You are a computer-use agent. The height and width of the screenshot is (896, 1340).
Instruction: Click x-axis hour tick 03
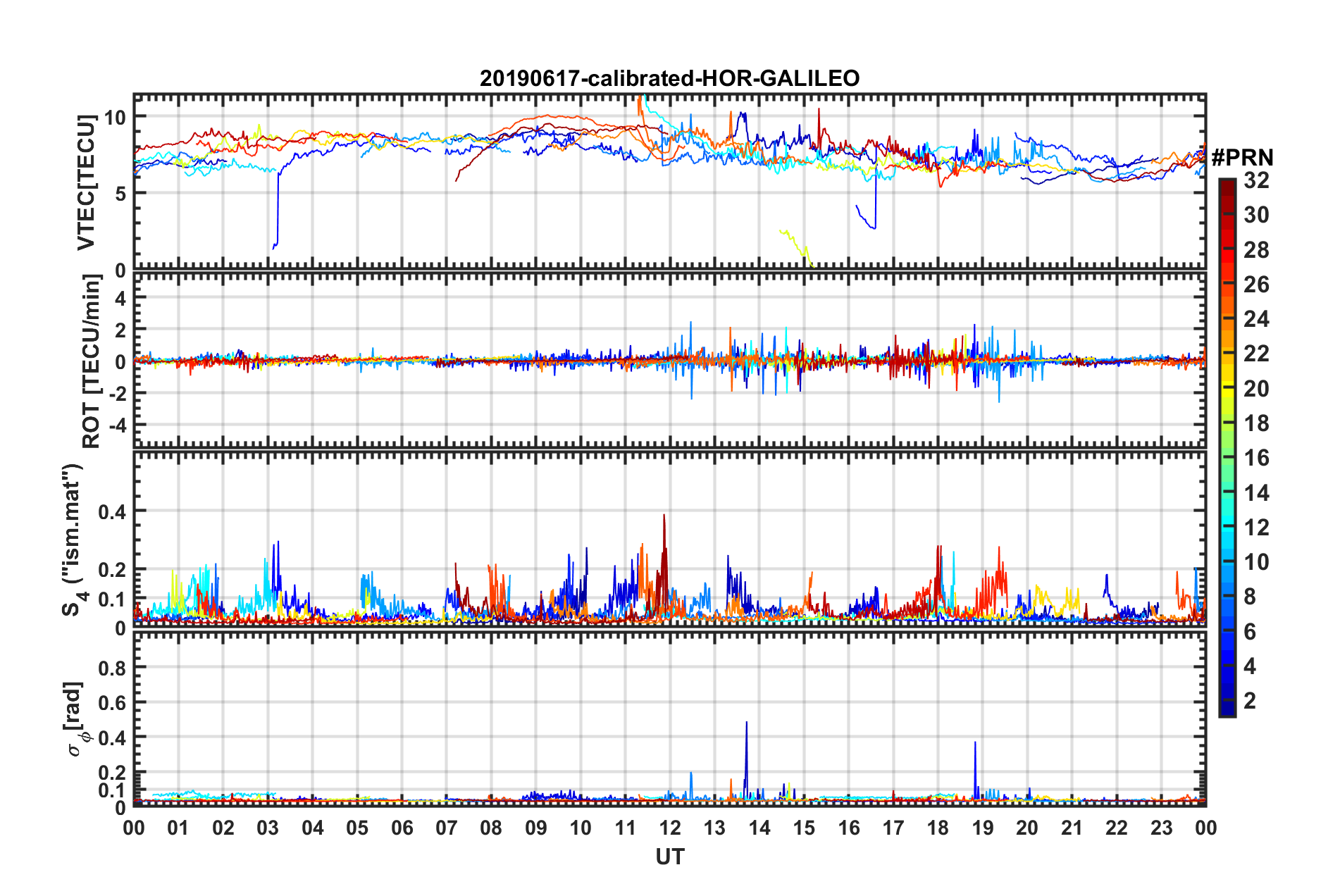point(268,828)
